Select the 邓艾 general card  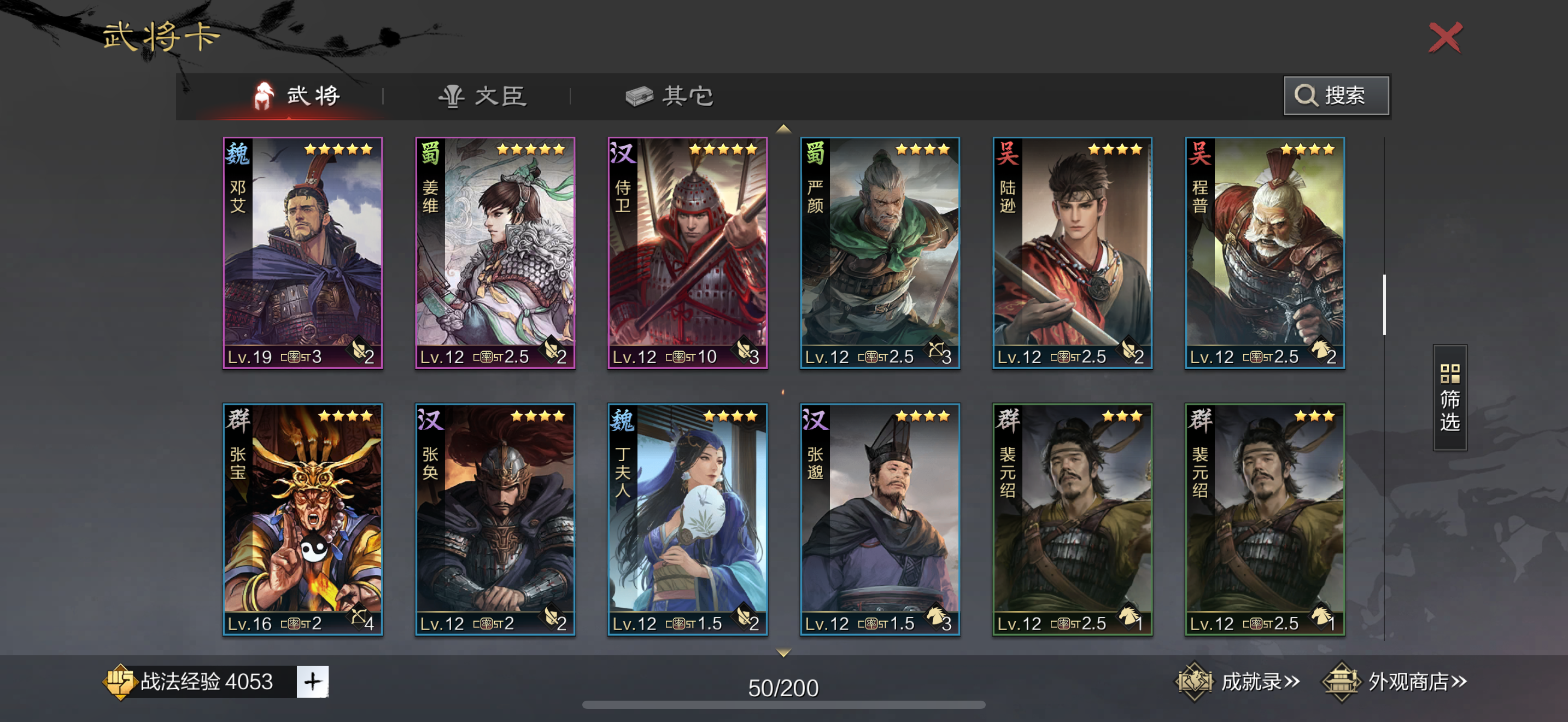pyautogui.click(x=302, y=253)
